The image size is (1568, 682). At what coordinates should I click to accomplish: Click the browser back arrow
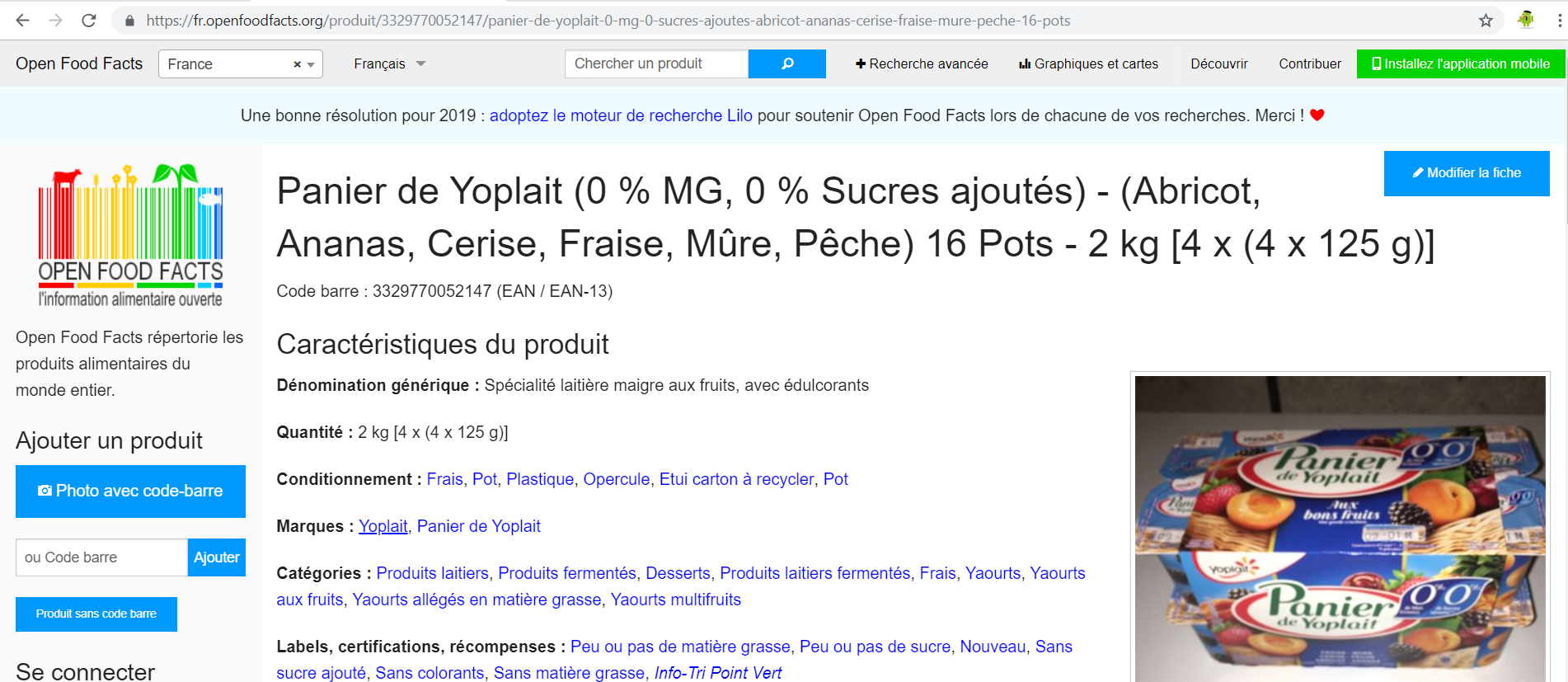22,21
